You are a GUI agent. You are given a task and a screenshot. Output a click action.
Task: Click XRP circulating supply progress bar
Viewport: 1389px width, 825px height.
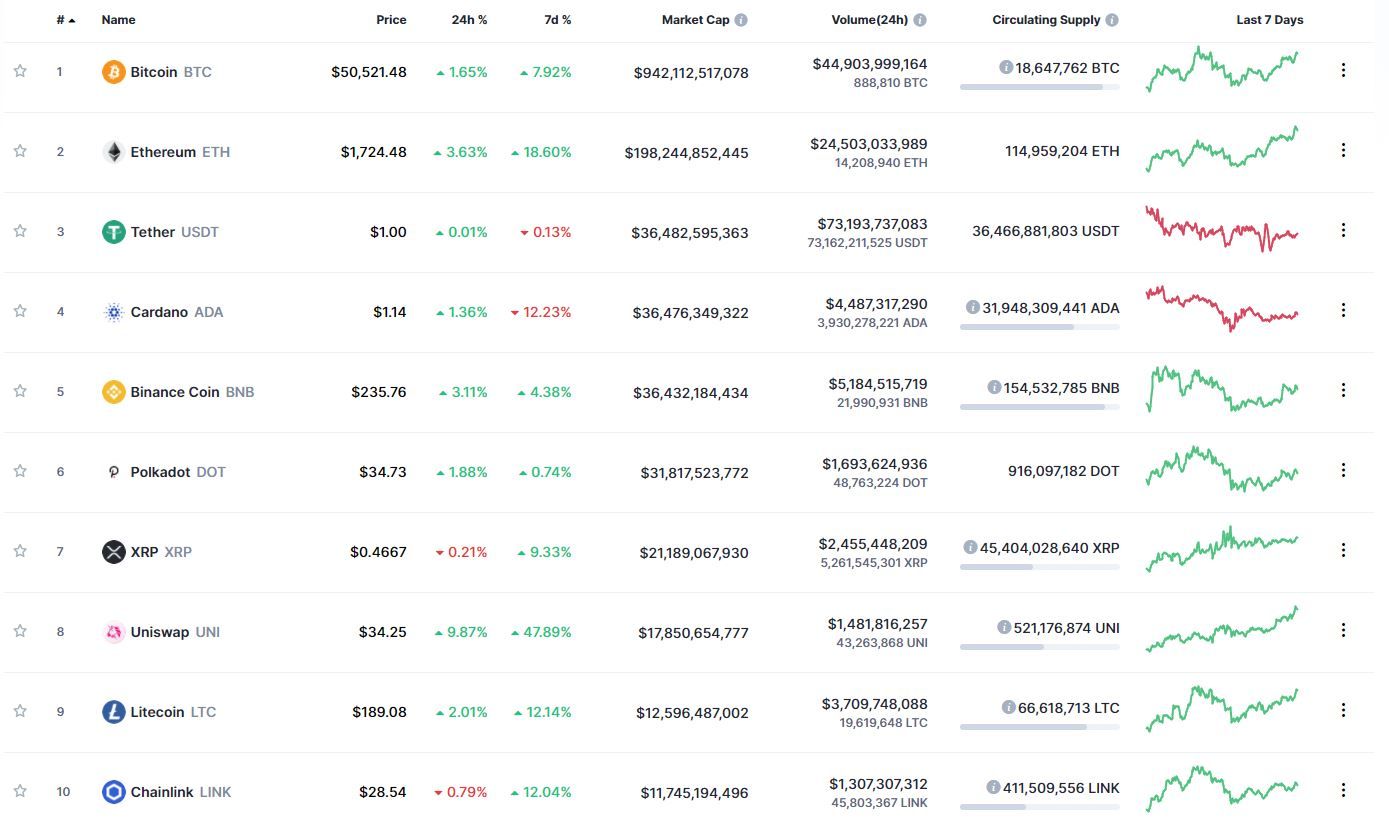pyautogui.click(x=1040, y=567)
